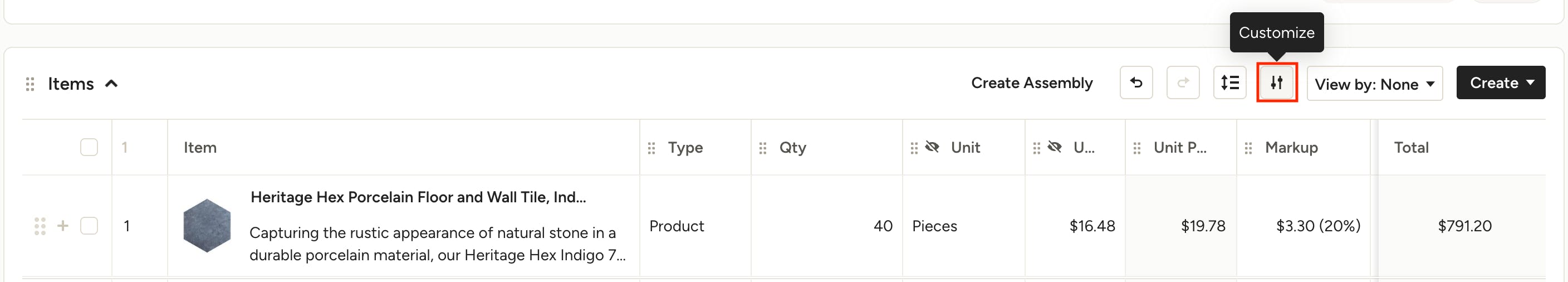Toggle the Unit column hidden eye icon
Viewport: 1568px width, 282px height.
point(932,147)
